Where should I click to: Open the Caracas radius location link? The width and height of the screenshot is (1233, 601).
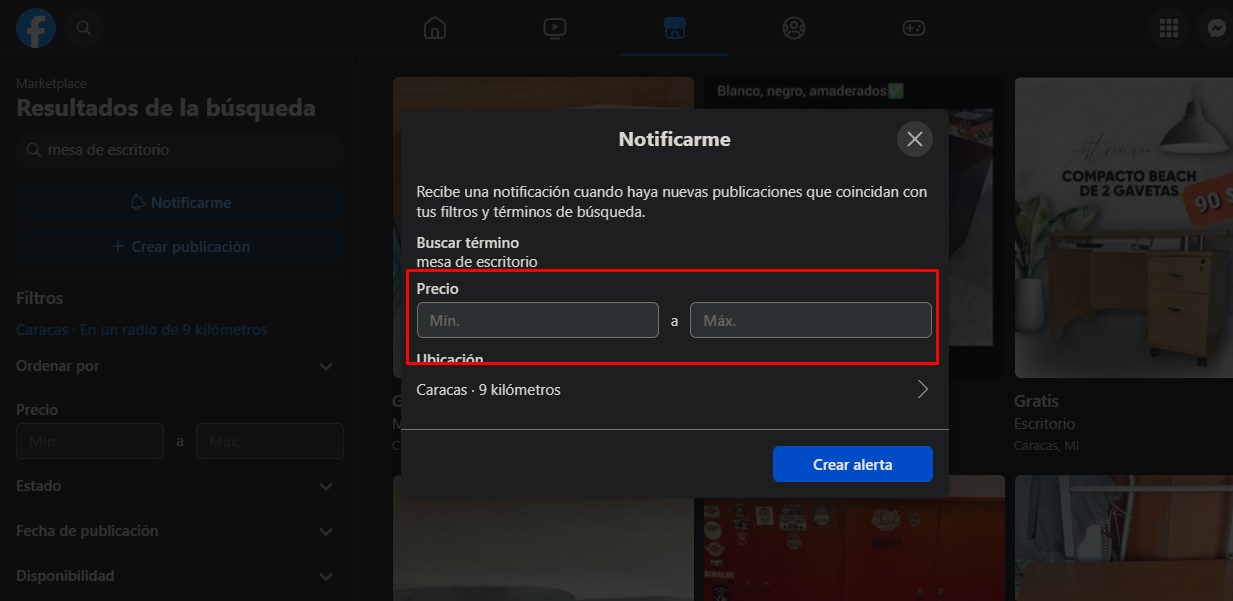[x=142, y=330]
